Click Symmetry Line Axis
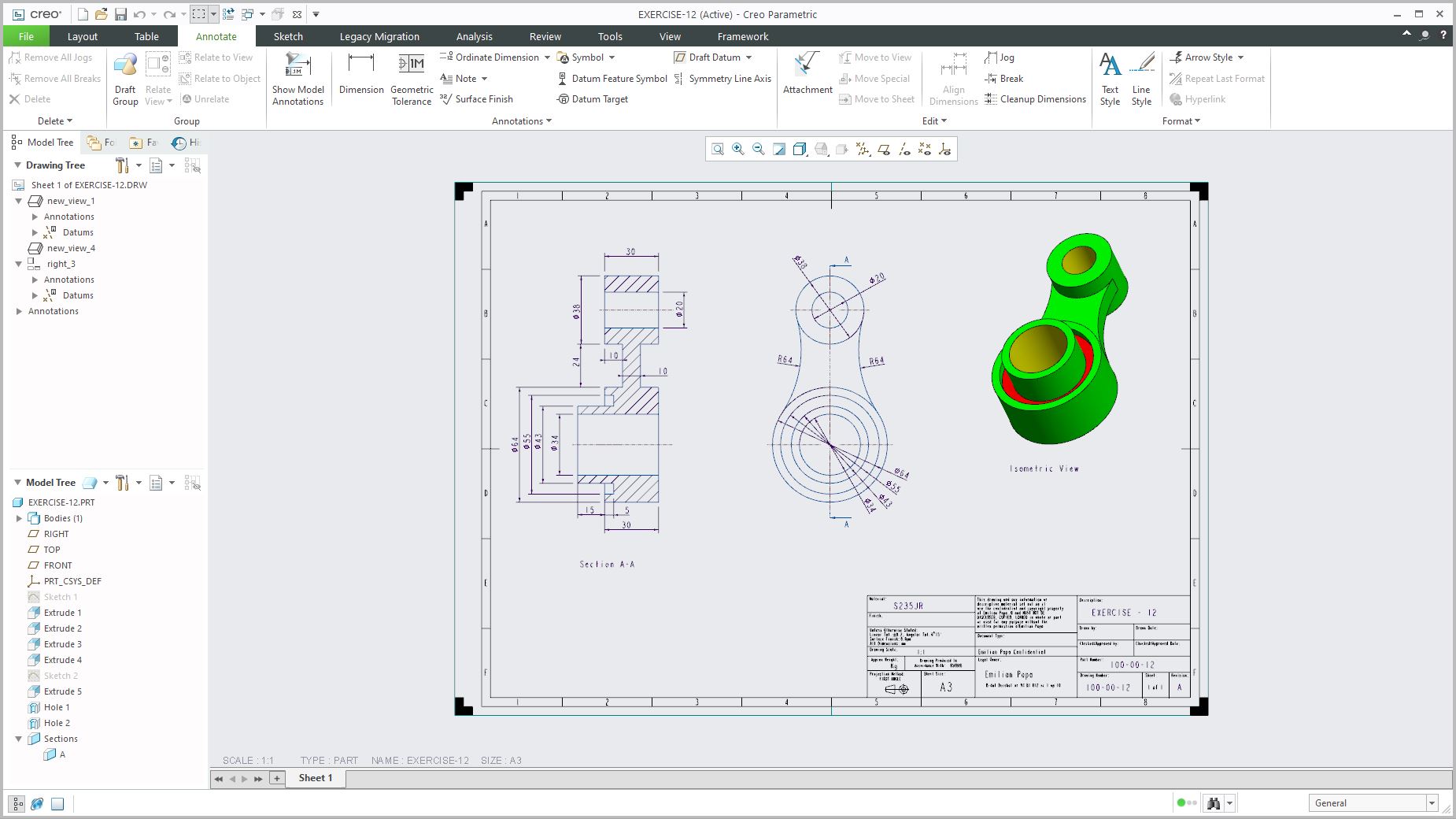The width and height of the screenshot is (1456, 819). coord(722,79)
